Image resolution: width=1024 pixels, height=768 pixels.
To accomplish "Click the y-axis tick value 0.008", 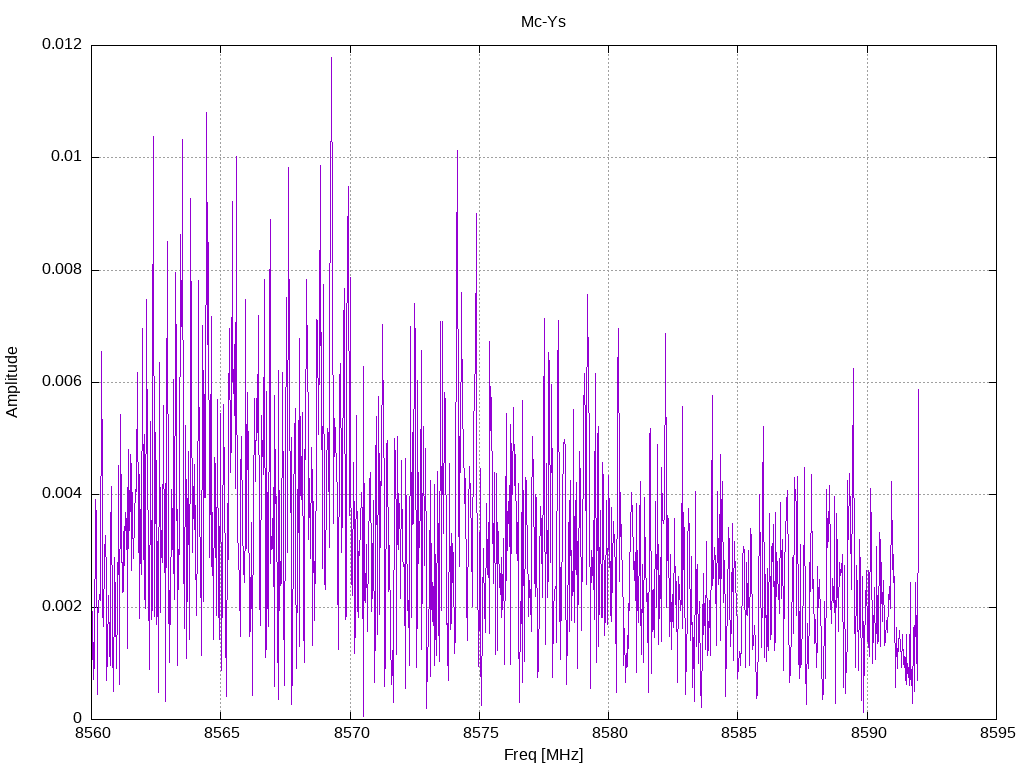I will (x=62, y=270).
